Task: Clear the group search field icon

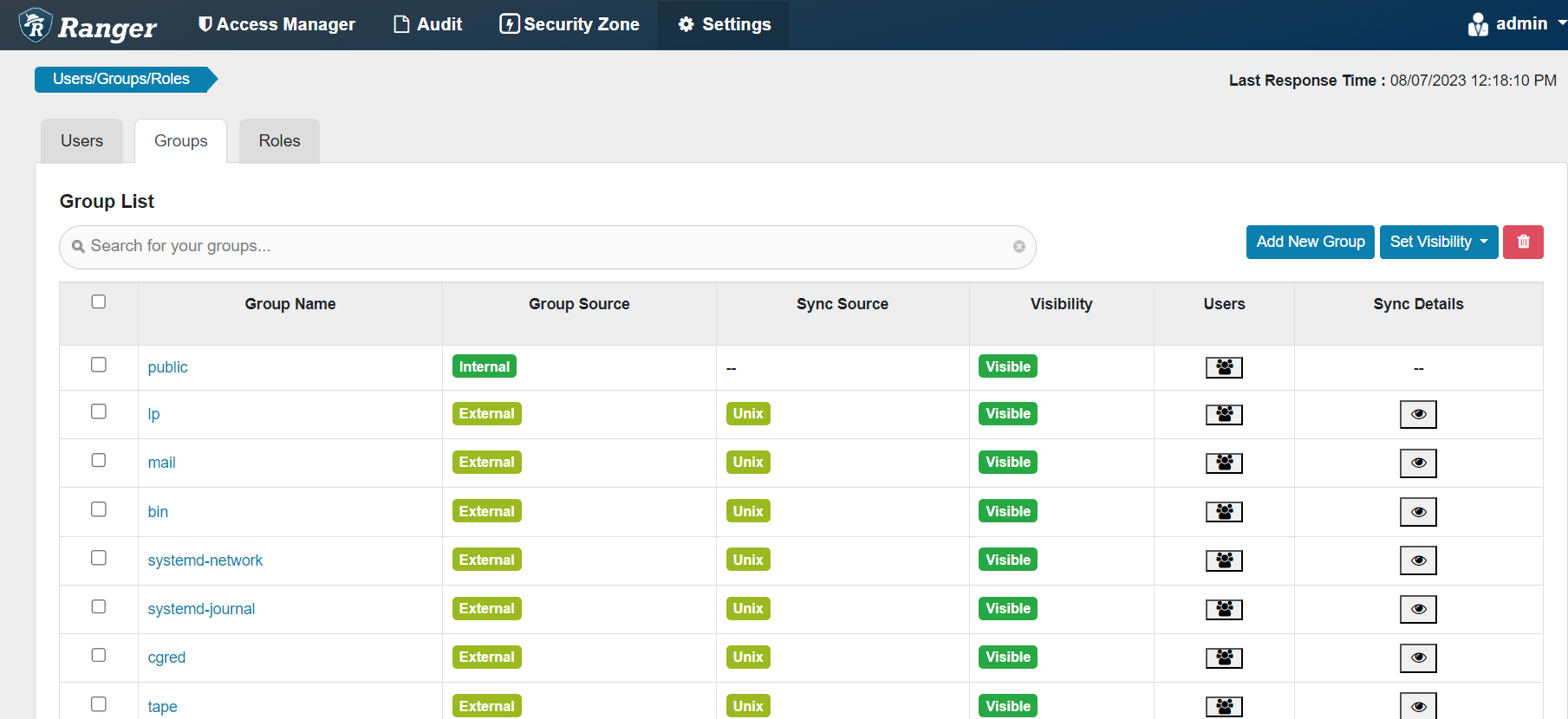Action: click(1019, 247)
